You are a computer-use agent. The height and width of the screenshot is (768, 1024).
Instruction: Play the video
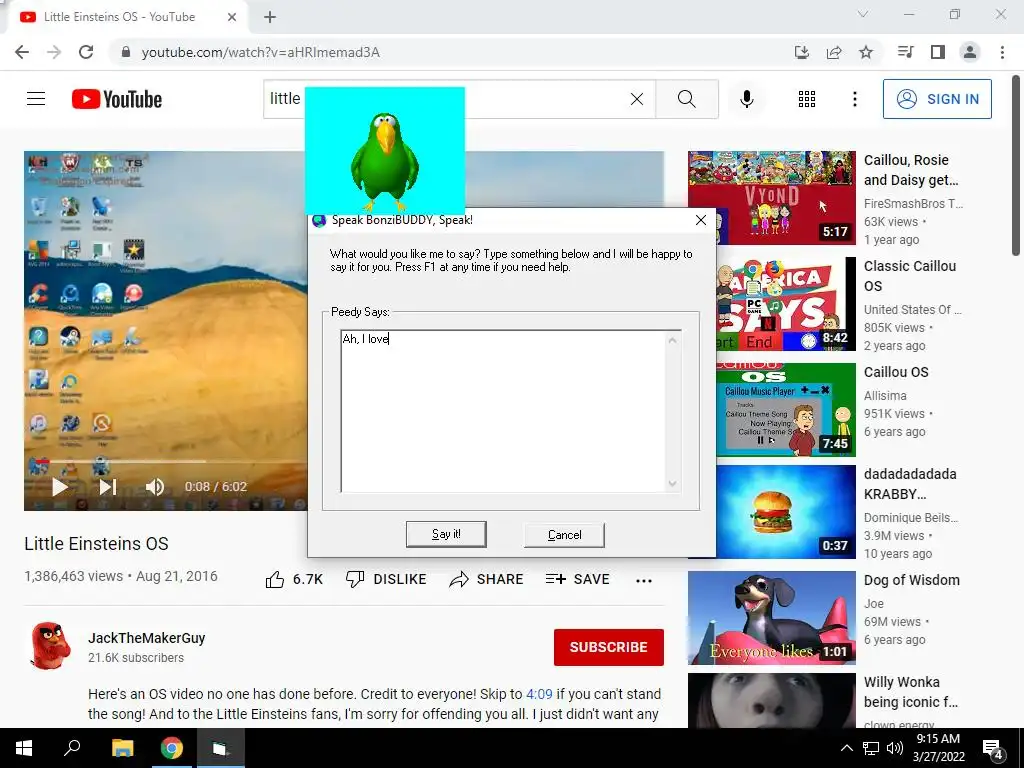(x=59, y=487)
